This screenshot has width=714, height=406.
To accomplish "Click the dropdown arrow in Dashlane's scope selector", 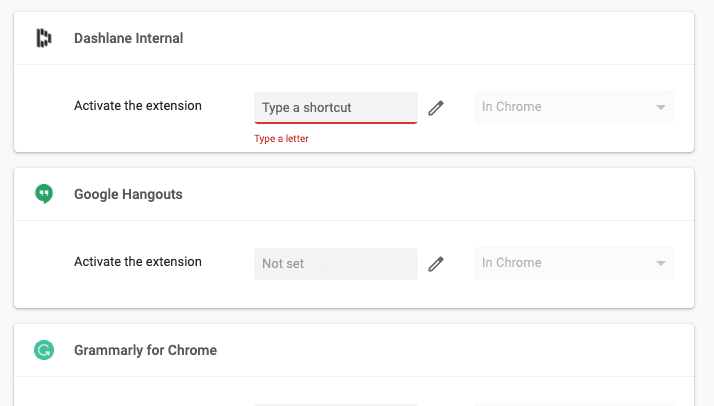I will tap(660, 108).
